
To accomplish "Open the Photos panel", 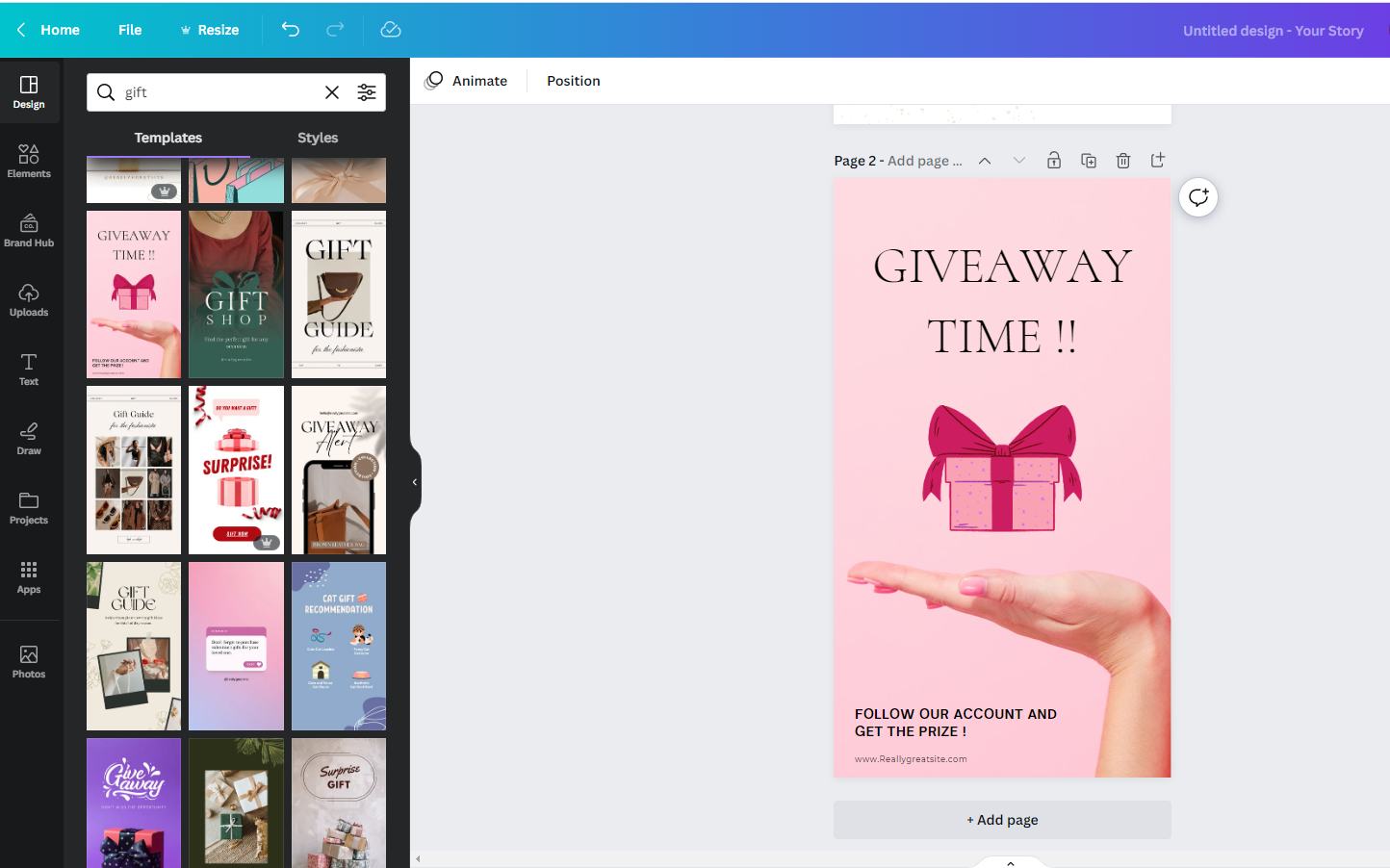I will coord(29,662).
